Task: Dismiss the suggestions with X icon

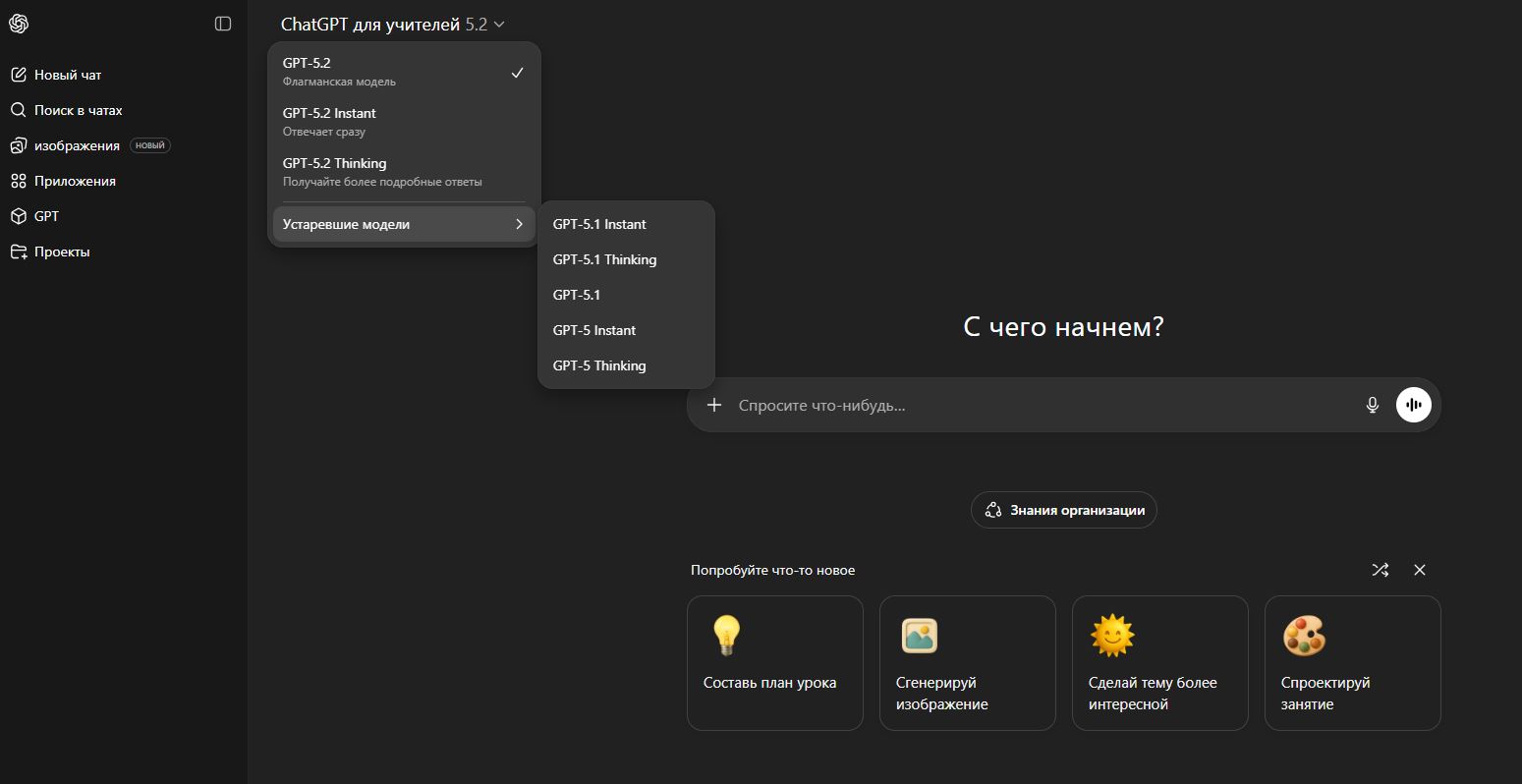Action: (1419, 570)
